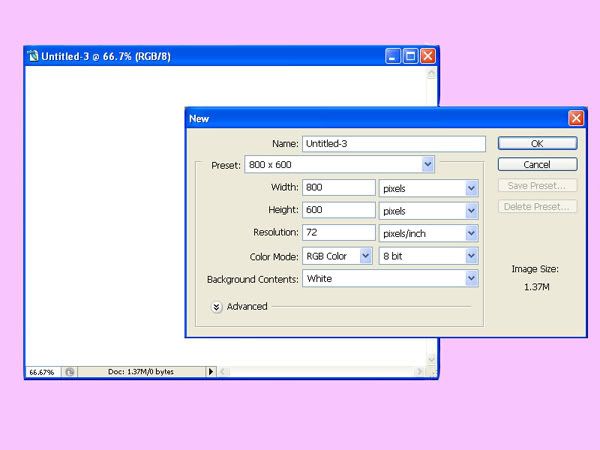
Task: Click OK to create the new document
Action: click(537, 144)
